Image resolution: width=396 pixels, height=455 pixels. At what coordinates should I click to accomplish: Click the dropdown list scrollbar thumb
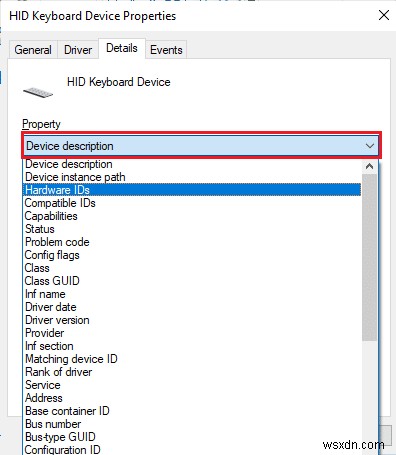click(x=369, y=257)
